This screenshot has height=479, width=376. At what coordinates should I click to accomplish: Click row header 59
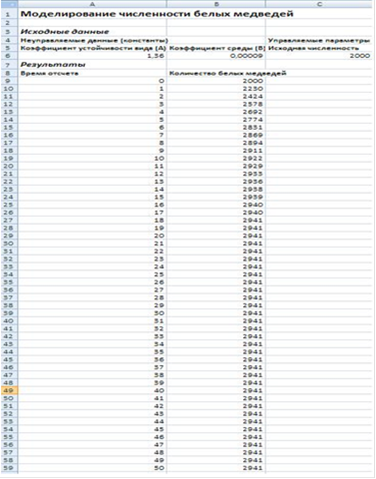coord(9,468)
